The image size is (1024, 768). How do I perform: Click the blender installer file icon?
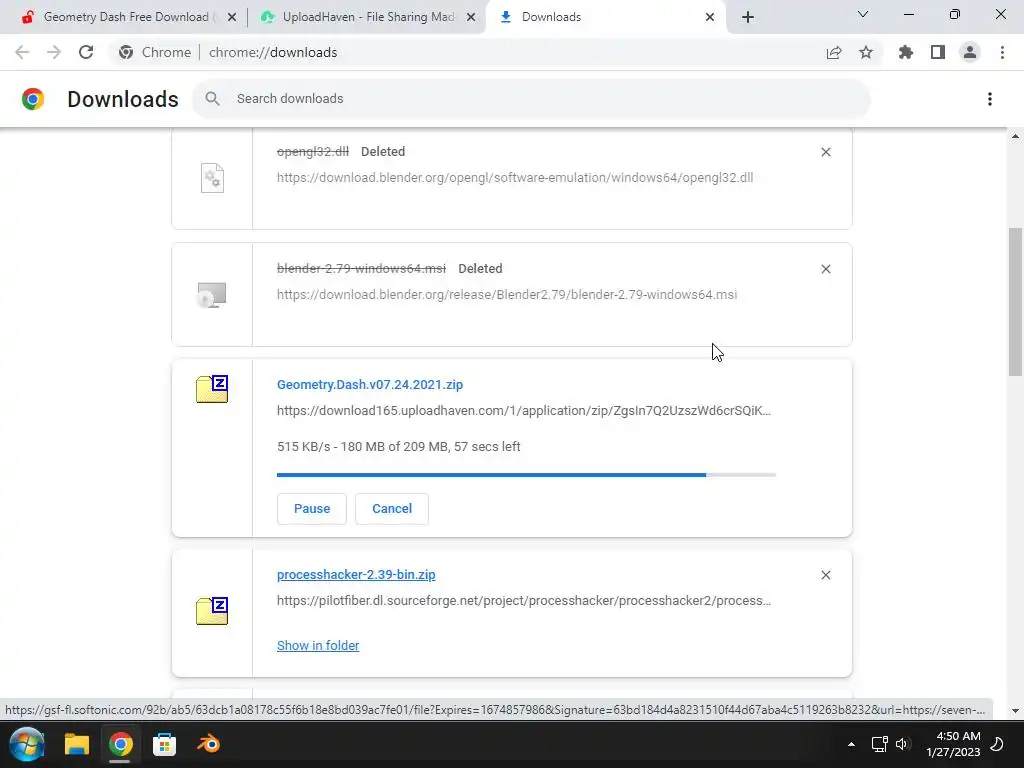[212, 295]
